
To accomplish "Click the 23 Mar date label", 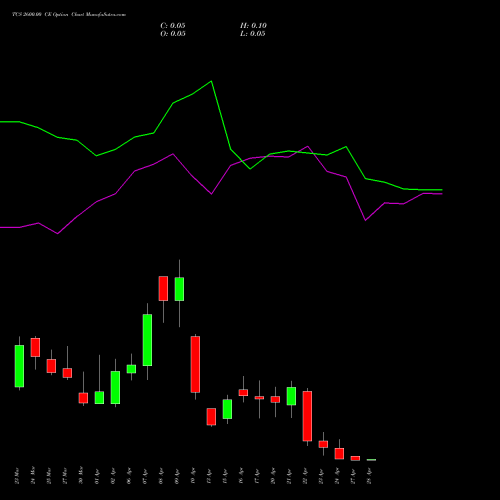I will (17, 476).
